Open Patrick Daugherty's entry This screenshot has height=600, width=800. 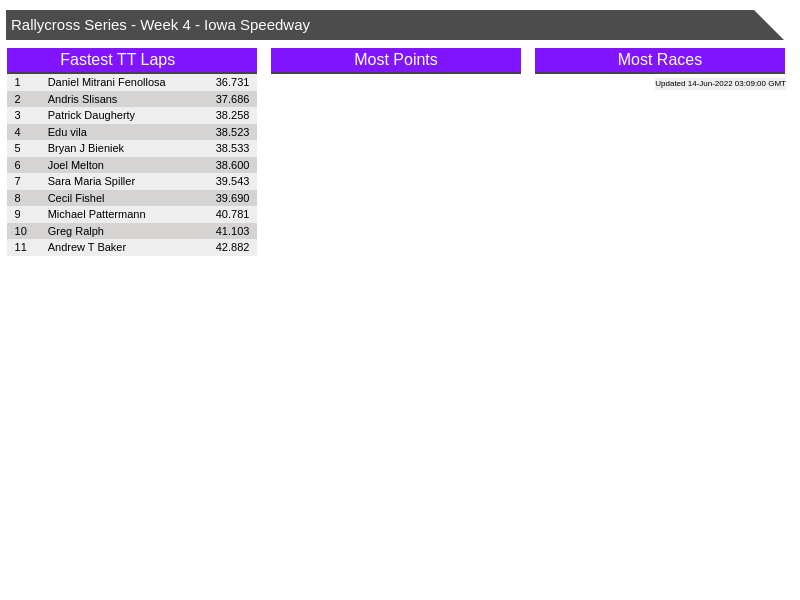91,115
